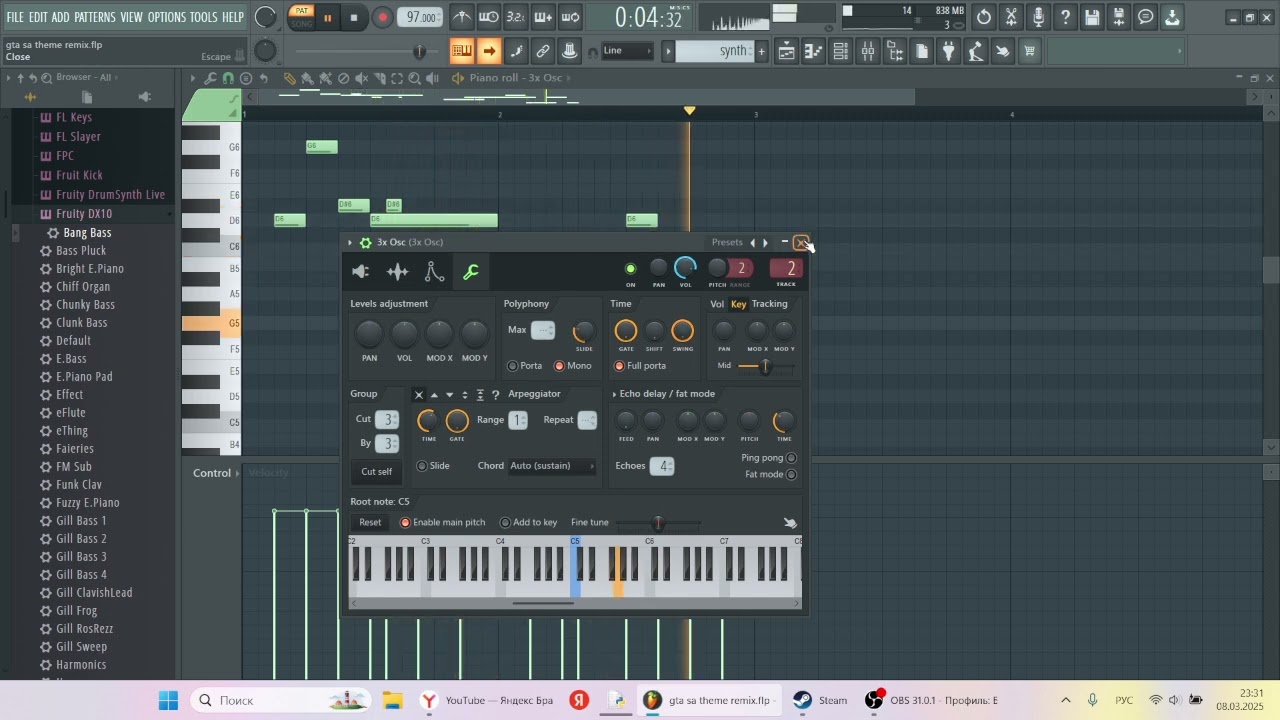Toggle typing keyboard to piano icon
This screenshot has width=1280, height=720.
click(461, 51)
